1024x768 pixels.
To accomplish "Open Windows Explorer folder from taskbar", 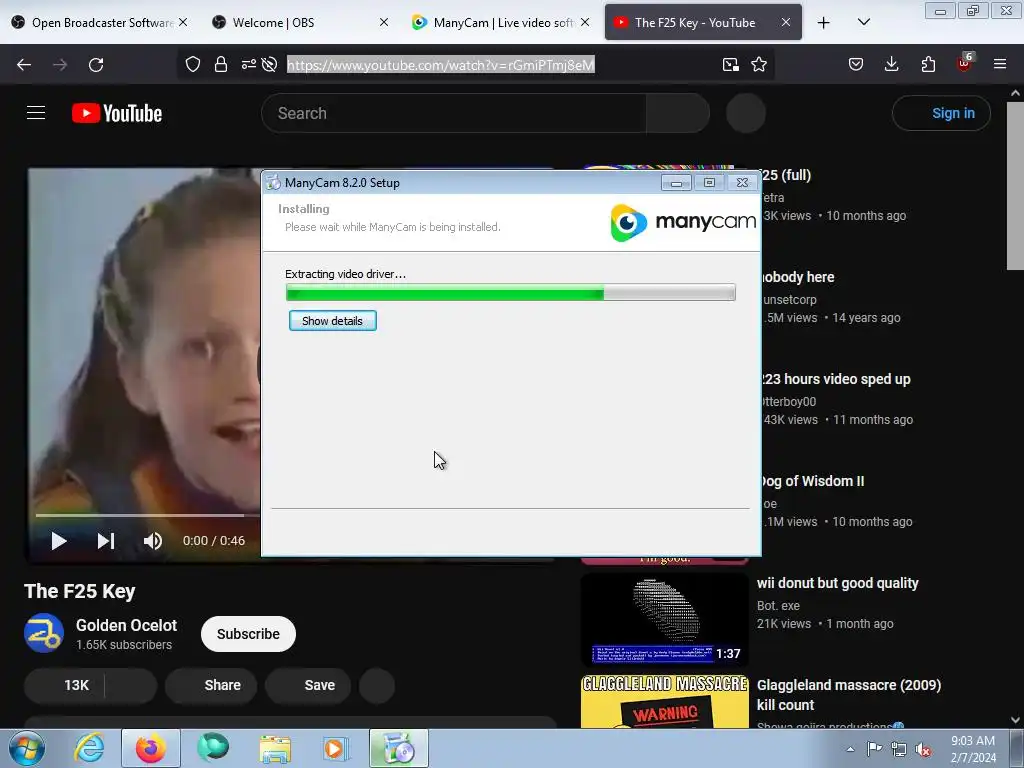I will 275,748.
